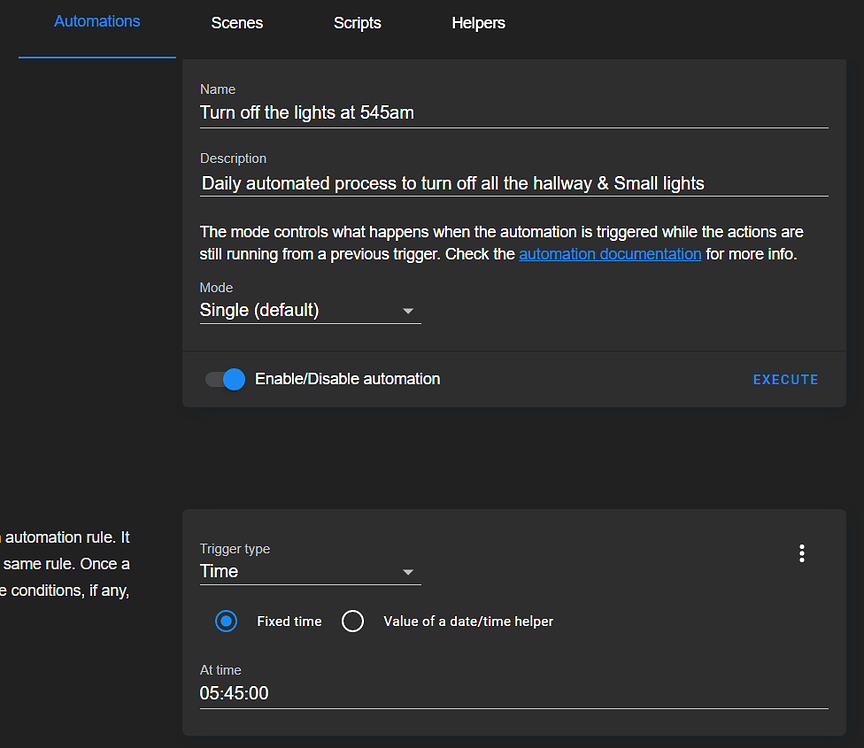This screenshot has width=864, height=748.
Task: Click the 'Value of a date/time helper' label
Action: [x=468, y=621]
